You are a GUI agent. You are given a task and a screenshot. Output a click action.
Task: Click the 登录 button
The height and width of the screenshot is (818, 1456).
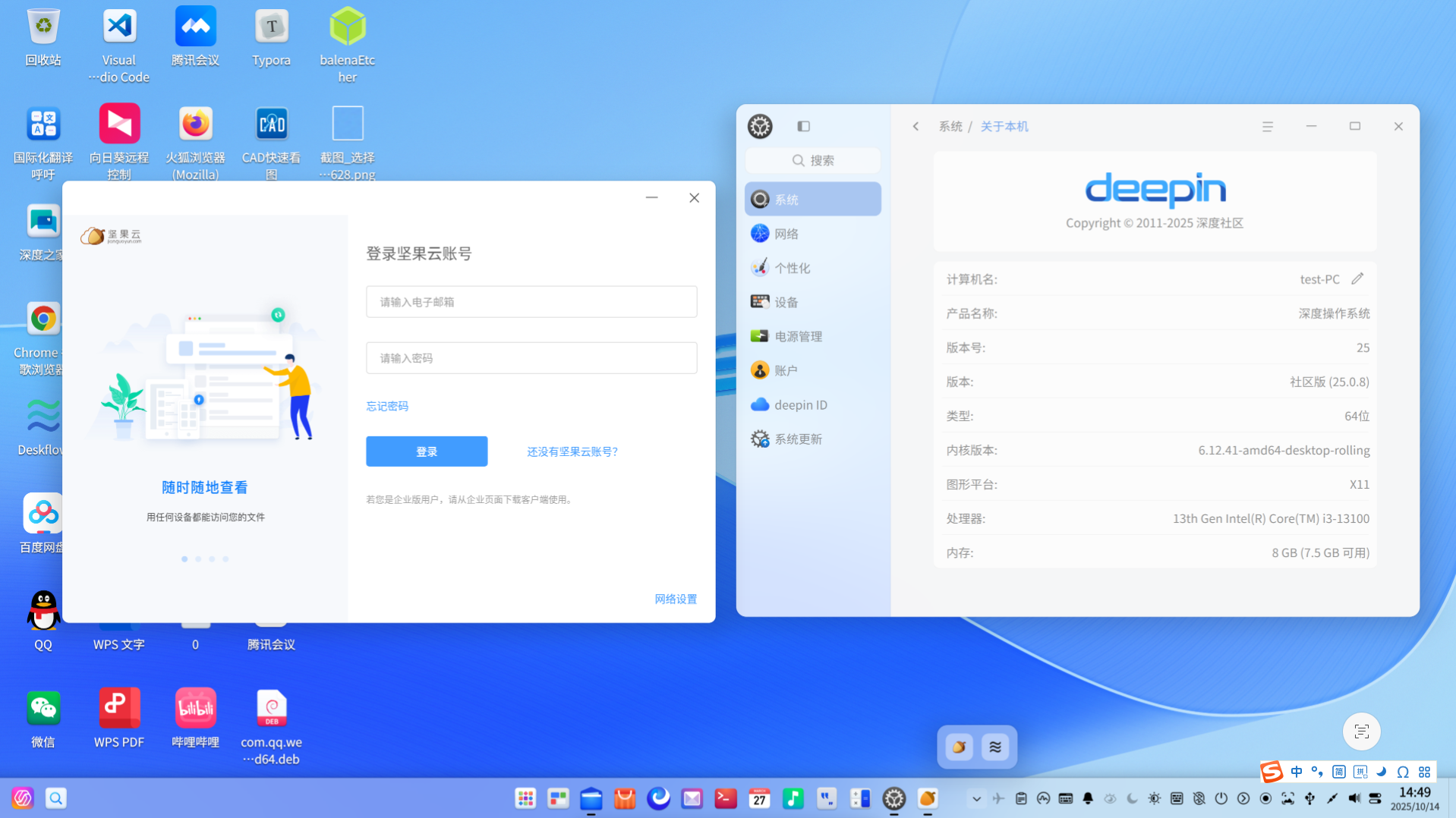coord(427,451)
